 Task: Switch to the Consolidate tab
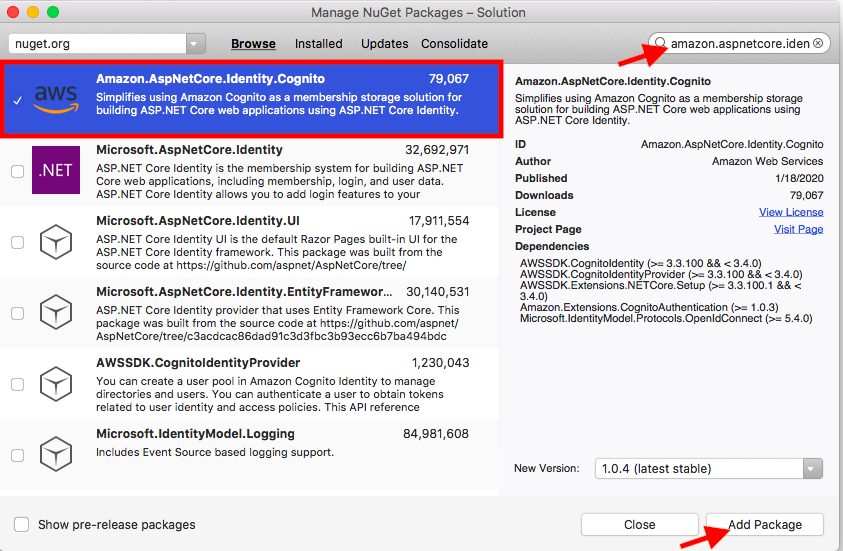454,44
